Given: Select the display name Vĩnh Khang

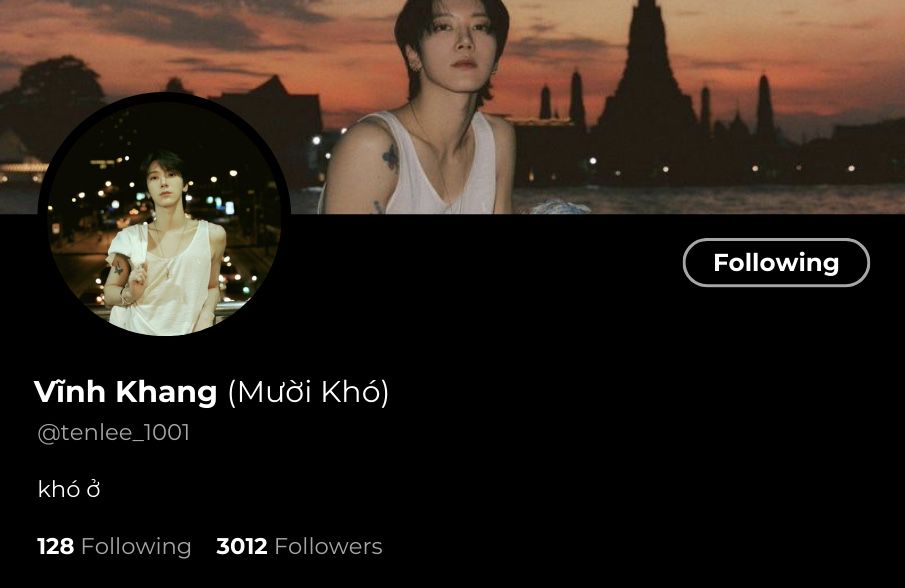Looking at the screenshot, I should (x=126, y=392).
